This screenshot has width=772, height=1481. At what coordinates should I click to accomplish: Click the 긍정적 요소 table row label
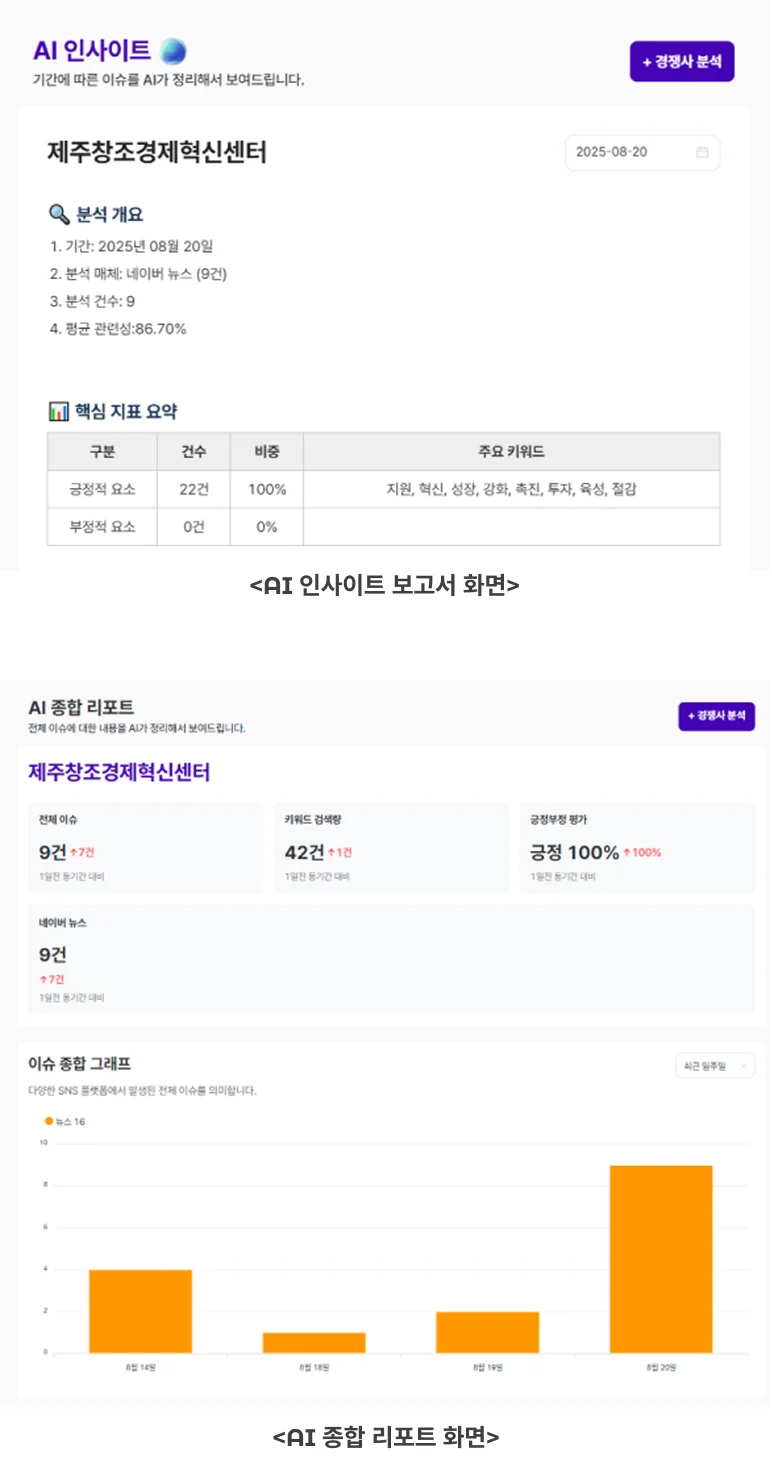point(102,490)
